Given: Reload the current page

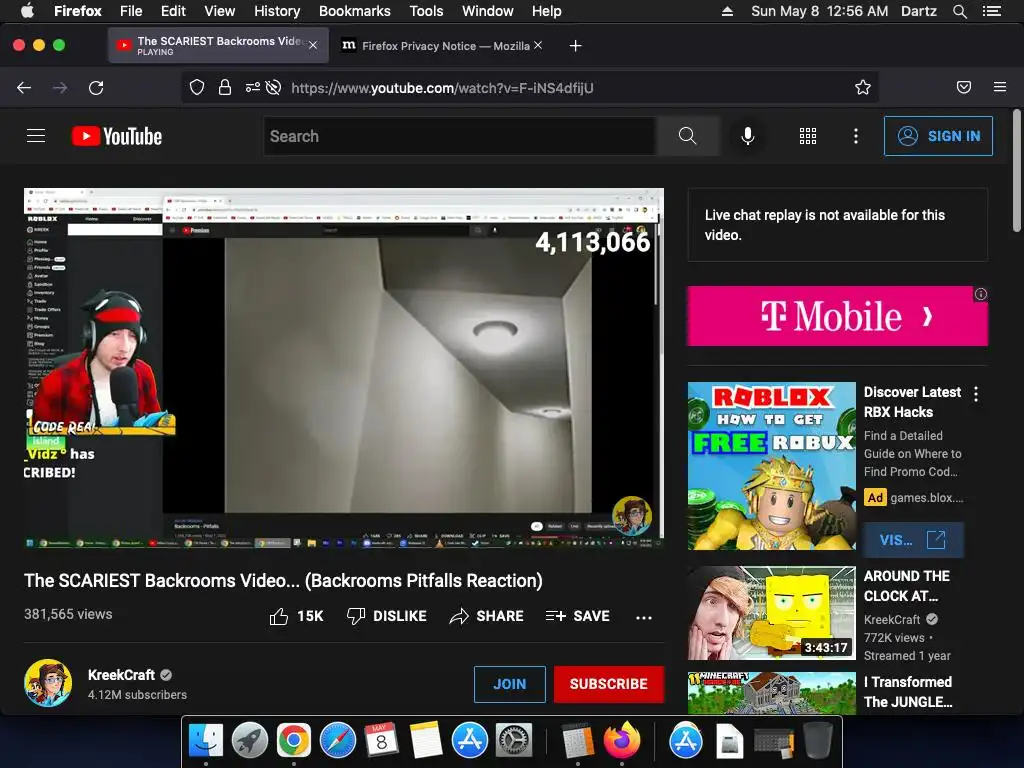Looking at the screenshot, I should click(x=96, y=88).
